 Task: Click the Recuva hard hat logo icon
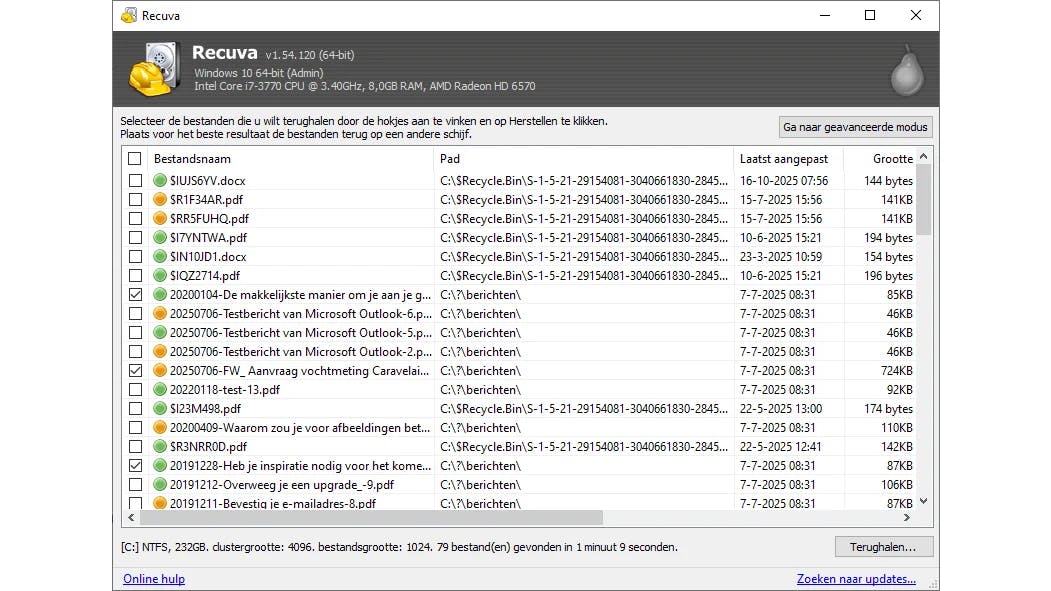[156, 69]
